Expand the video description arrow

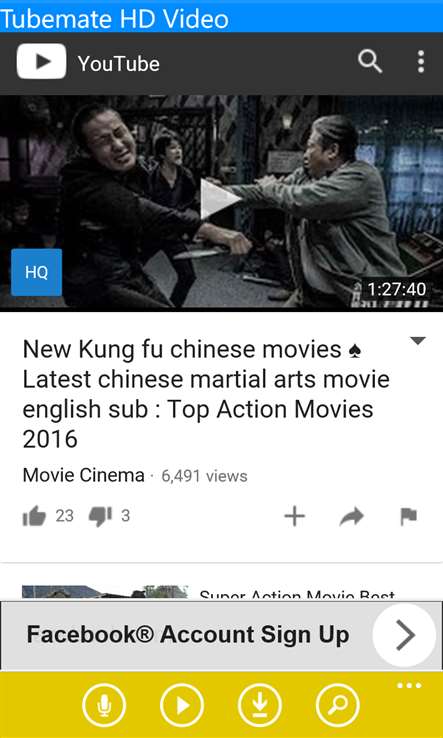click(418, 341)
